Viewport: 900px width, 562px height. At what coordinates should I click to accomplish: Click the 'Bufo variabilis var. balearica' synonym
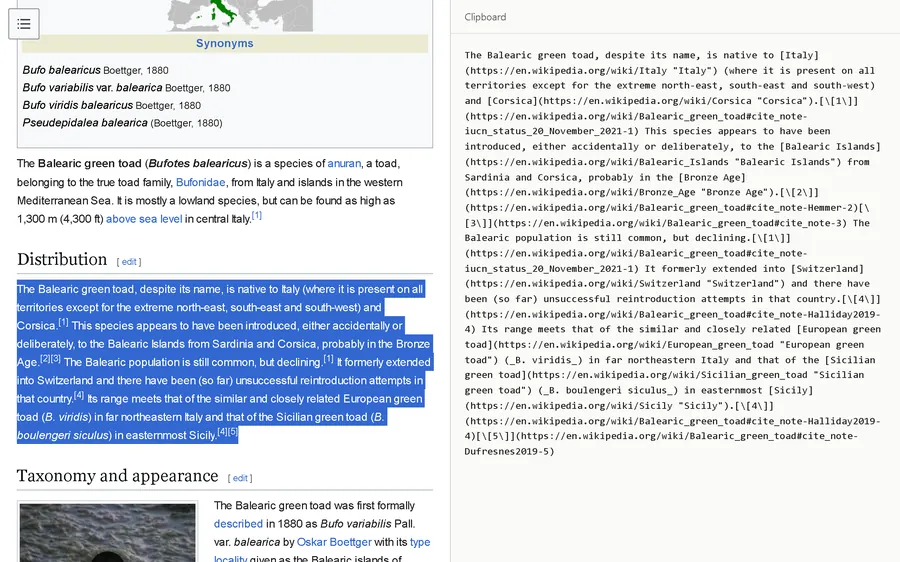(126, 88)
